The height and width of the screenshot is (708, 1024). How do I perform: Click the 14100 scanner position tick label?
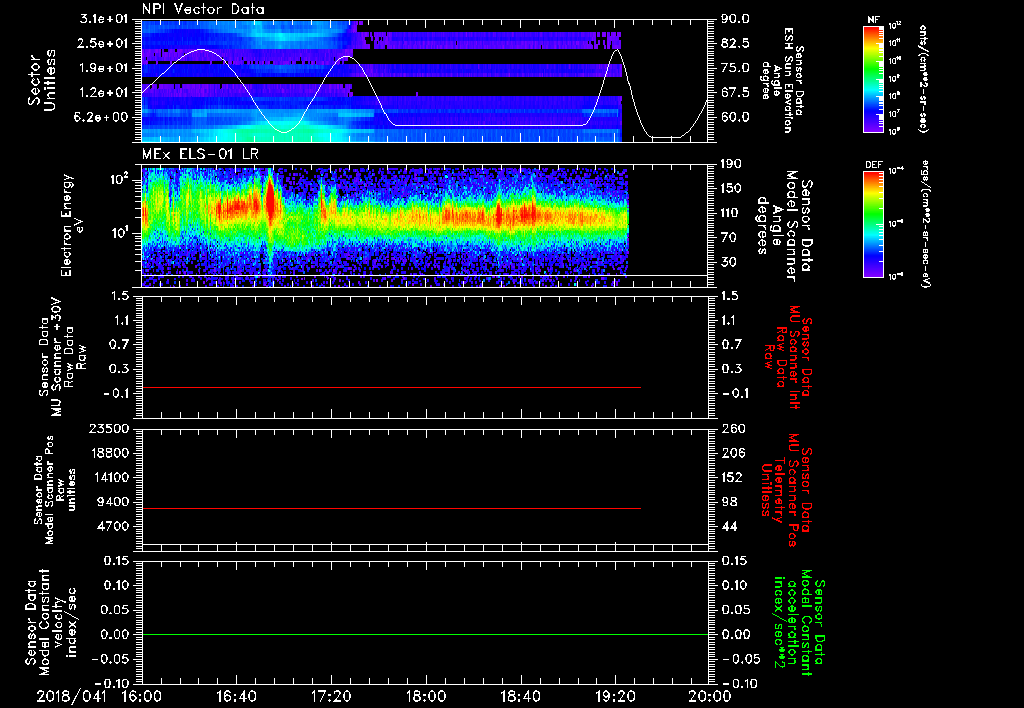[112, 477]
